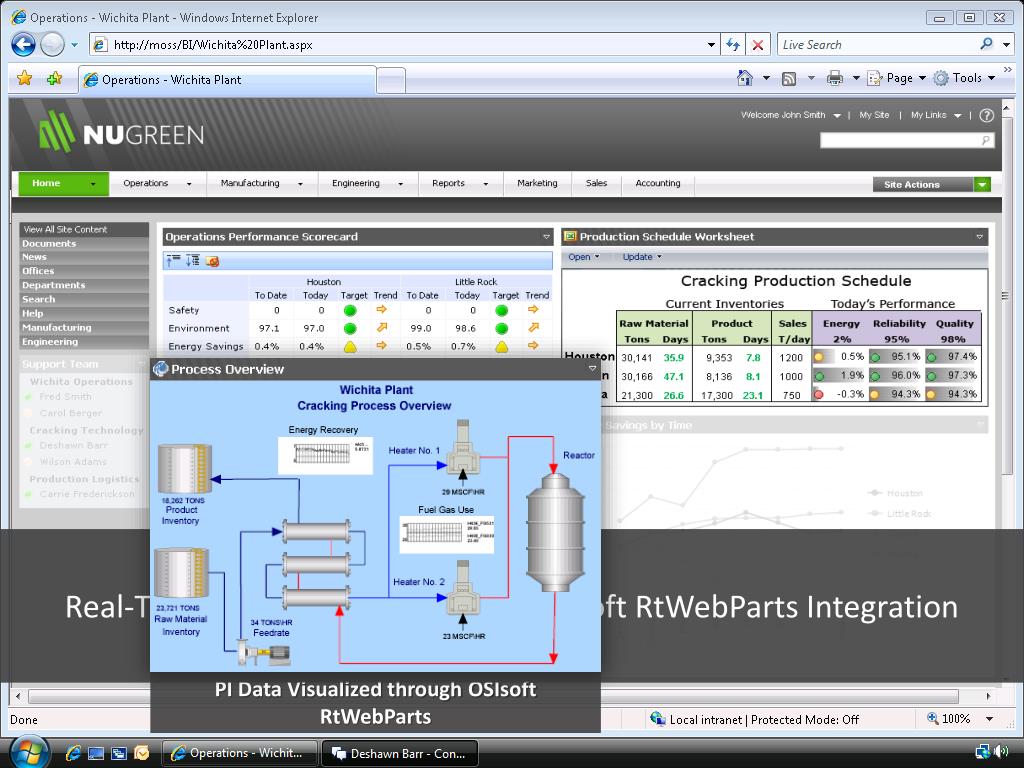Click the scorecard expand rows toolbar icon
This screenshot has width=1024, height=768.
(x=193, y=261)
